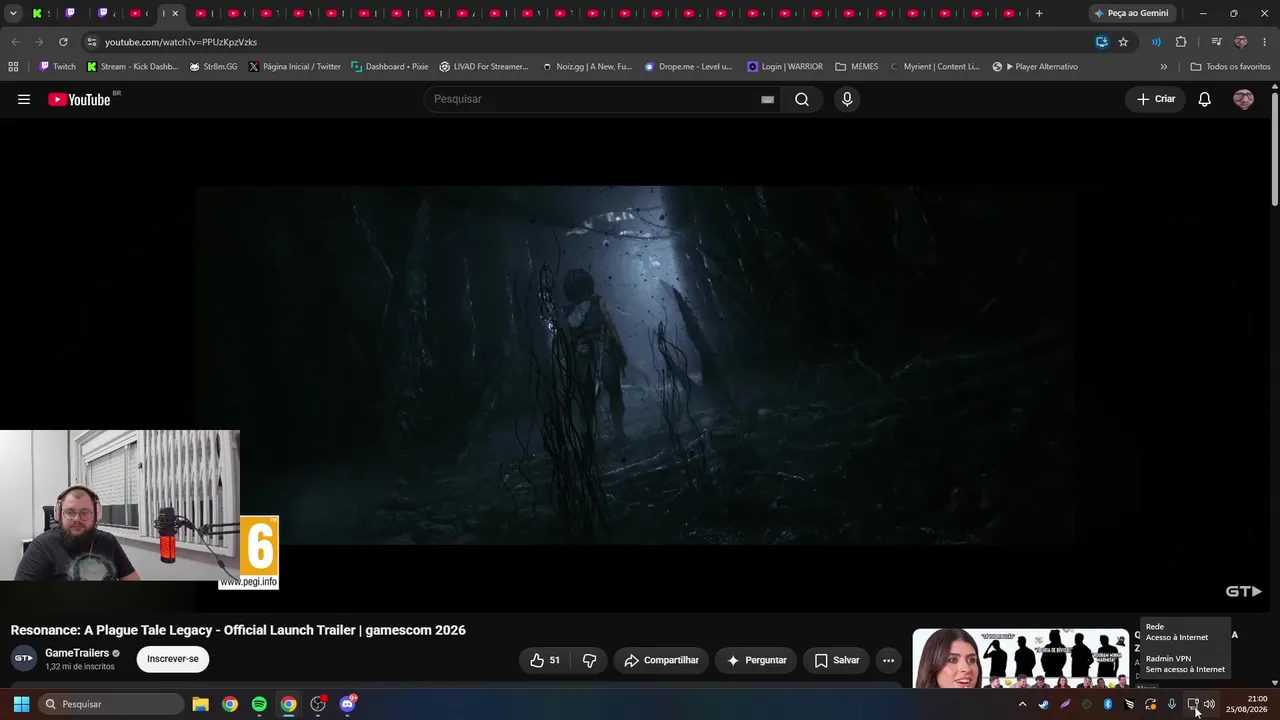Viewport: 1280px width, 720px height.
Task: Click the Windows taskbar Pesquisar box
Action: point(112,704)
